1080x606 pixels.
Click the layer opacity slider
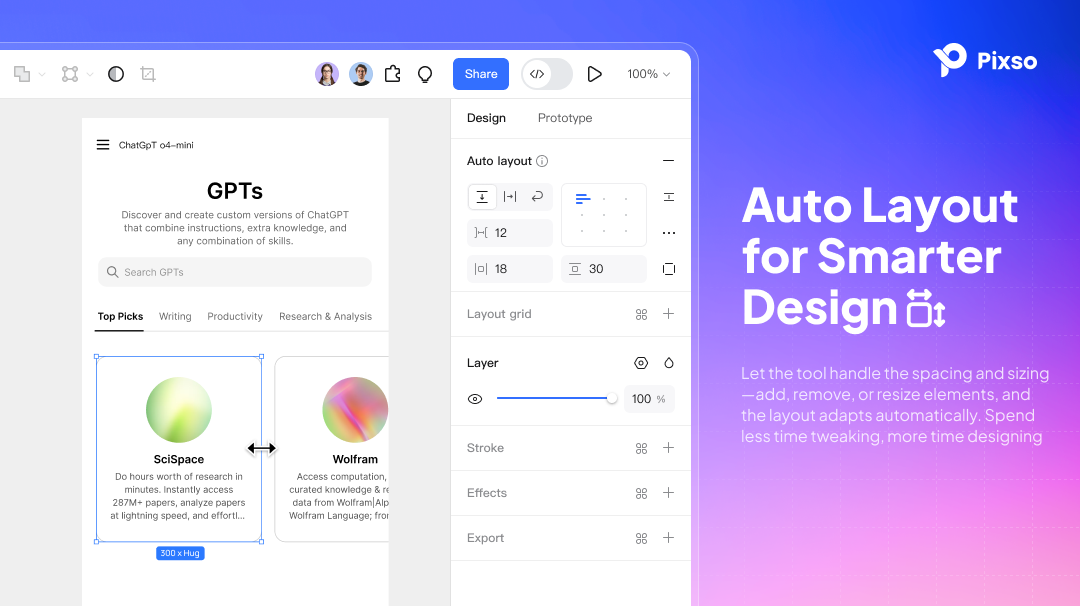pos(557,398)
